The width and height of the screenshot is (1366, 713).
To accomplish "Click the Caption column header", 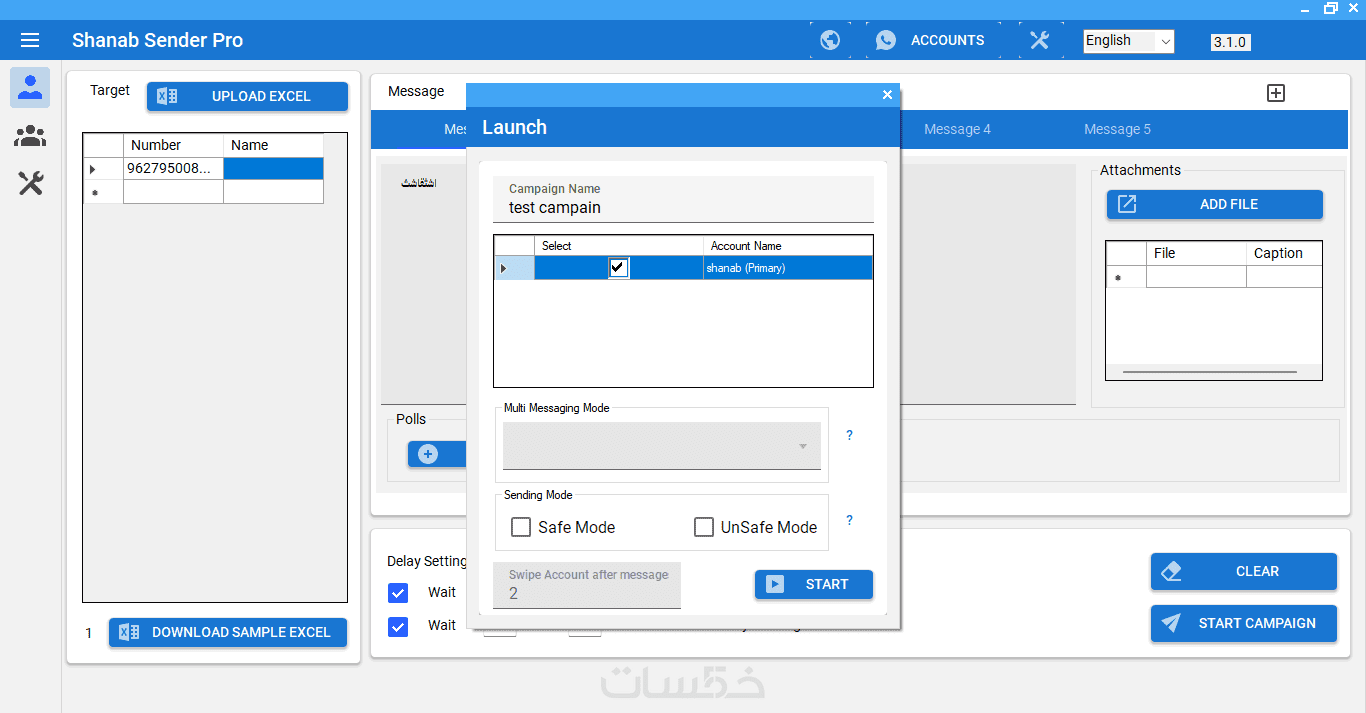I will click(1284, 253).
